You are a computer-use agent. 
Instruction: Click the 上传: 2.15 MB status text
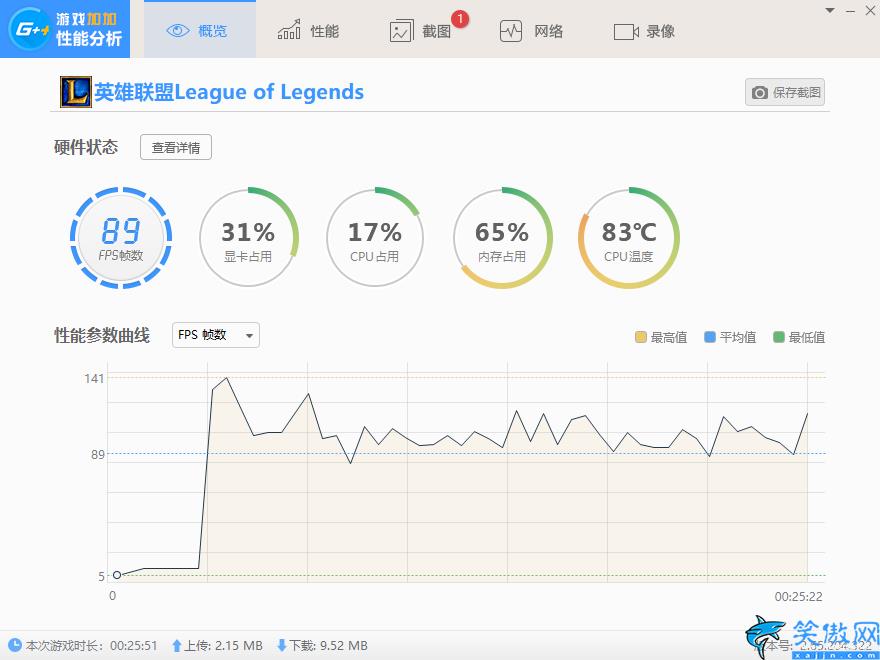(223, 646)
